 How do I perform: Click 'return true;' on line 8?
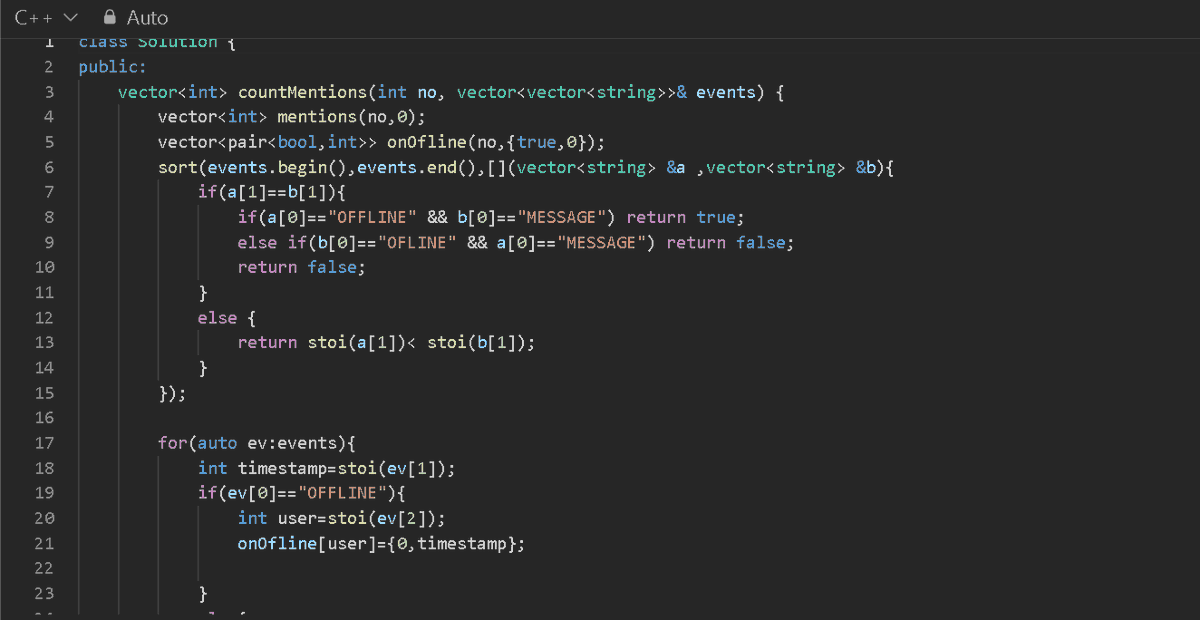pyautogui.click(x=686, y=217)
